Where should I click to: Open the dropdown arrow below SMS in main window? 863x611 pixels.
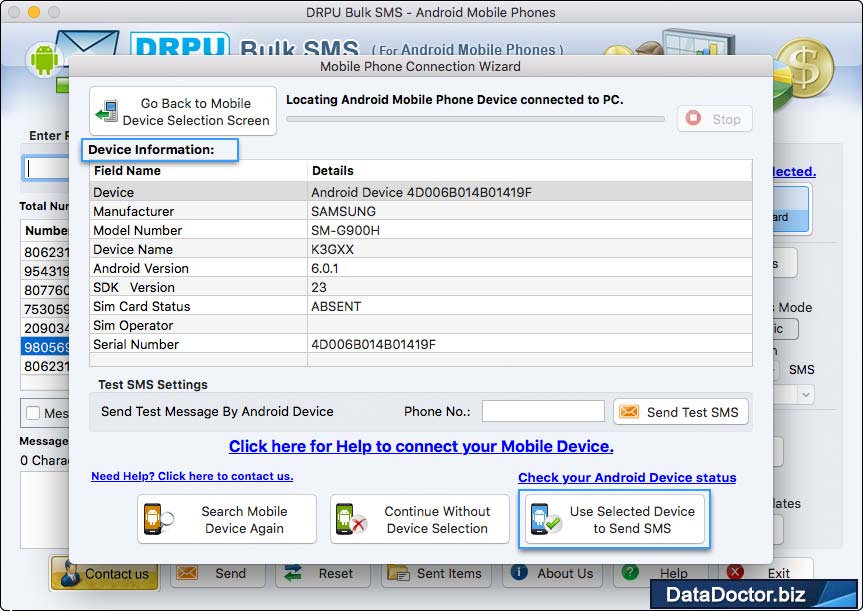pyautogui.click(x=806, y=395)
